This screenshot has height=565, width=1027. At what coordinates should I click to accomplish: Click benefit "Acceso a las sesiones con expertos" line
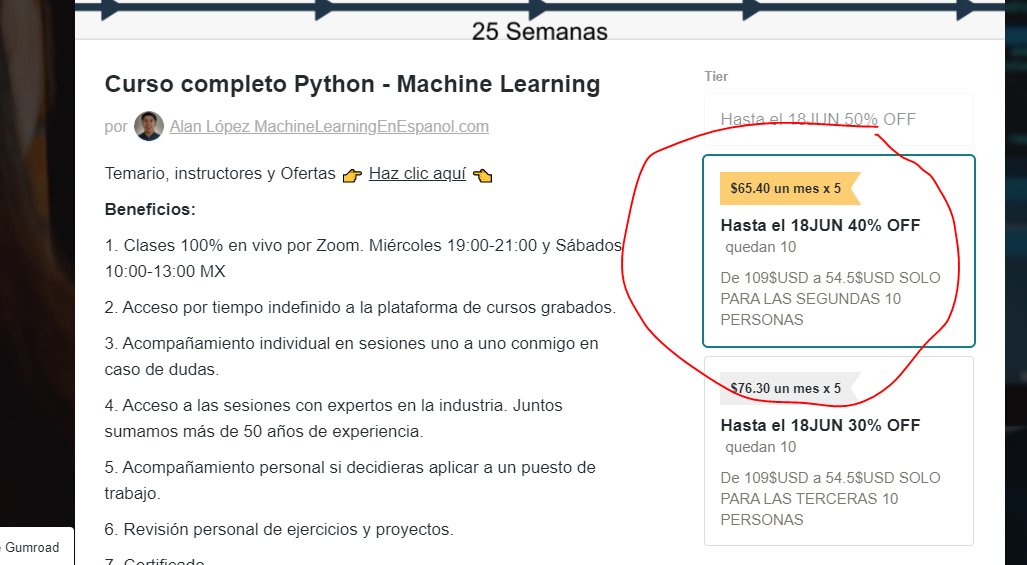(333, 418)
